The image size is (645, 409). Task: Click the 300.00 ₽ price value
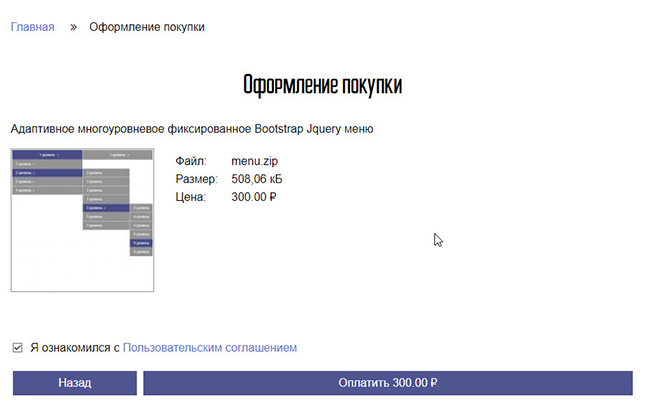pyautogui.click(x=254, y=198)
